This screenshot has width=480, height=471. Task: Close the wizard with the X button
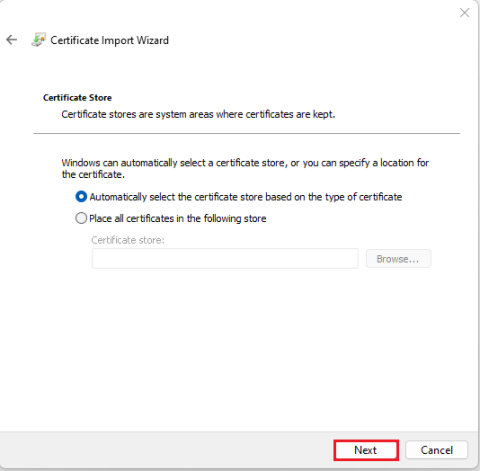464,13
